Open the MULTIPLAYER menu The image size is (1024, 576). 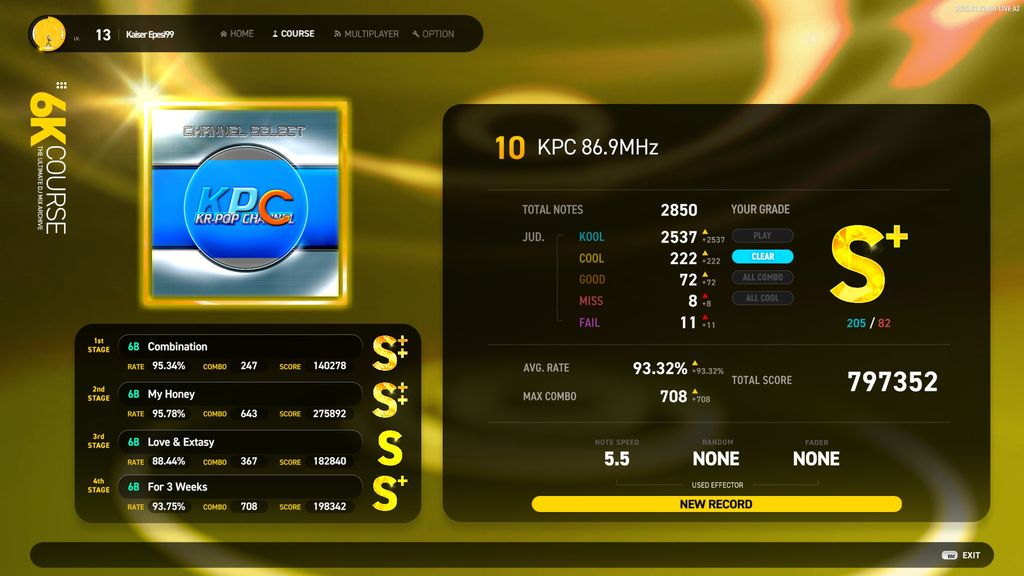(x=366, y=33)
